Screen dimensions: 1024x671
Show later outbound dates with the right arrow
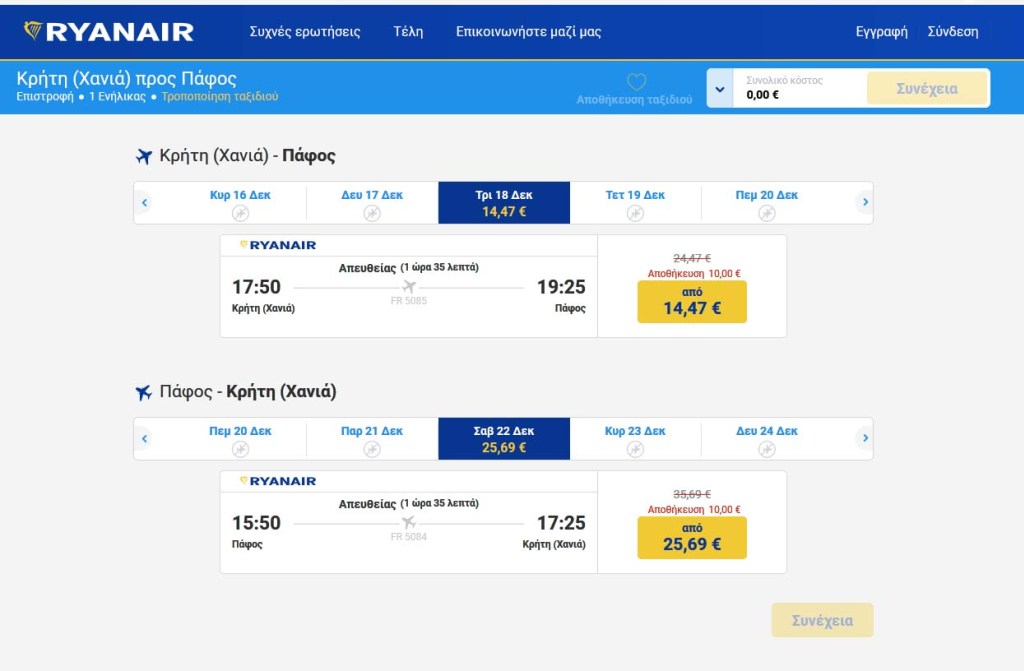tap(865, 203)
